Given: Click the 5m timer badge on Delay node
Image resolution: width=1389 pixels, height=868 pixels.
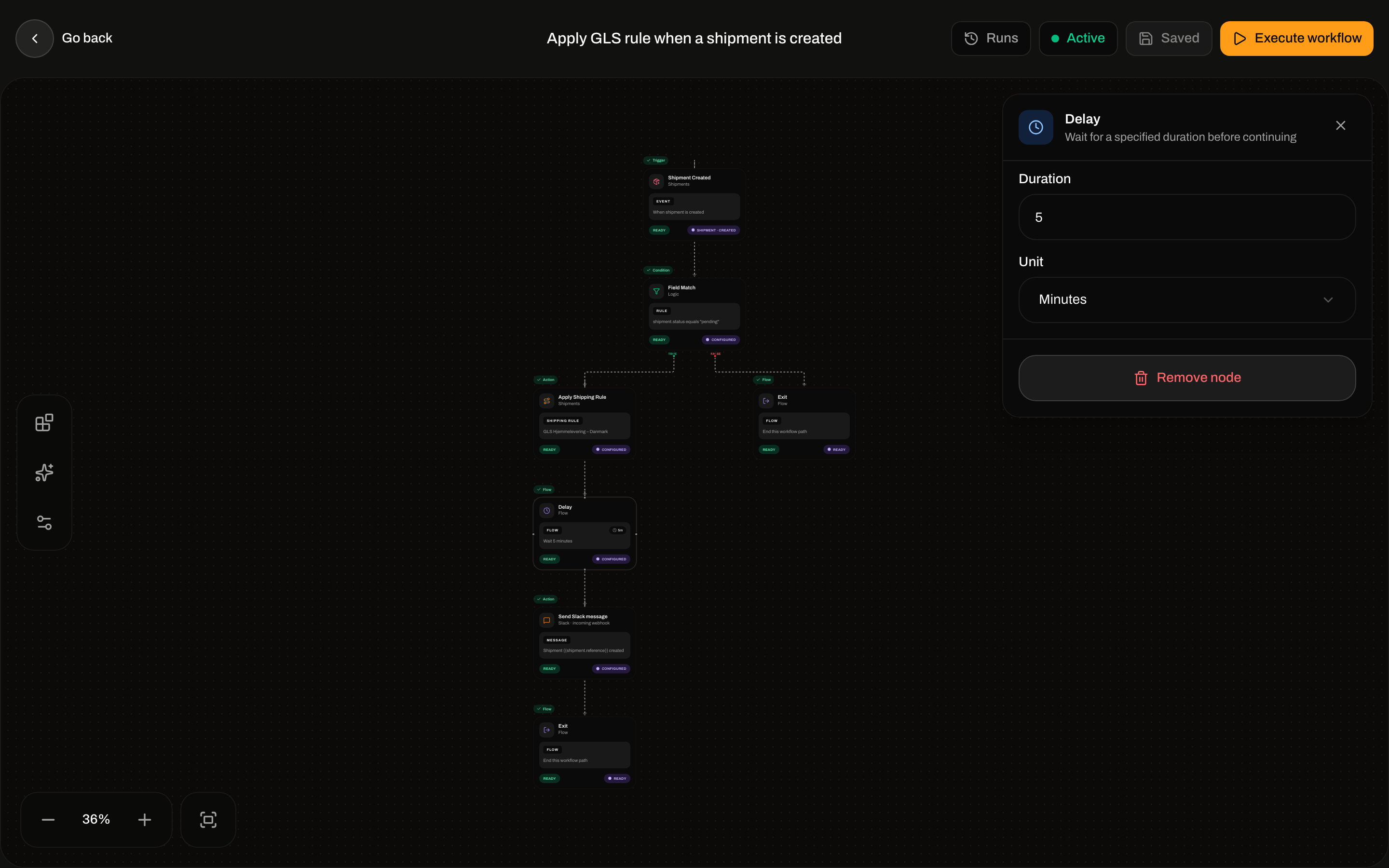Looking at the screenshot, I should click(x=618, y=530).
